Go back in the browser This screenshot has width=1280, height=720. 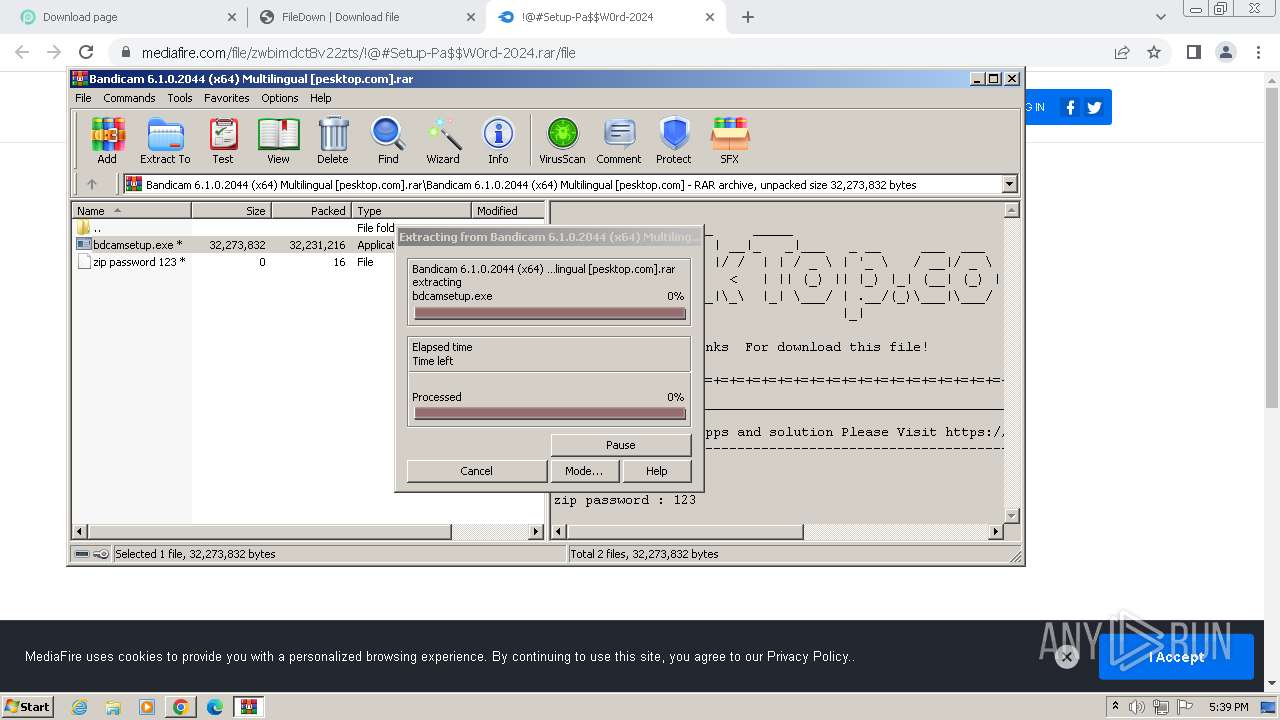(22, 53)
